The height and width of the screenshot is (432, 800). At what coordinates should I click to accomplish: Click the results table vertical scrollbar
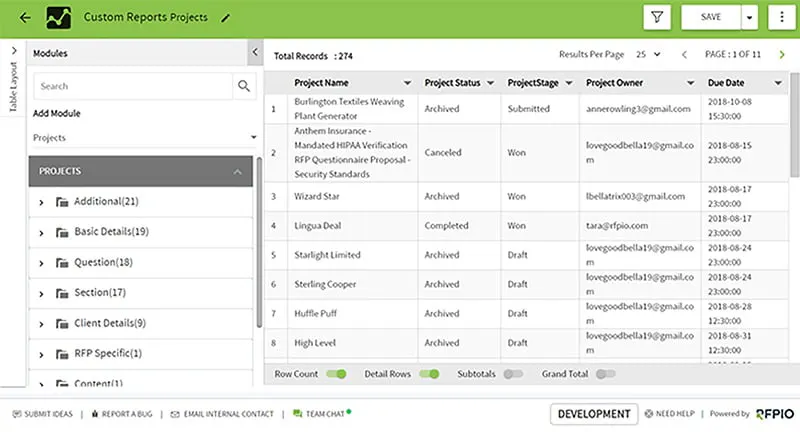point(794,125)
